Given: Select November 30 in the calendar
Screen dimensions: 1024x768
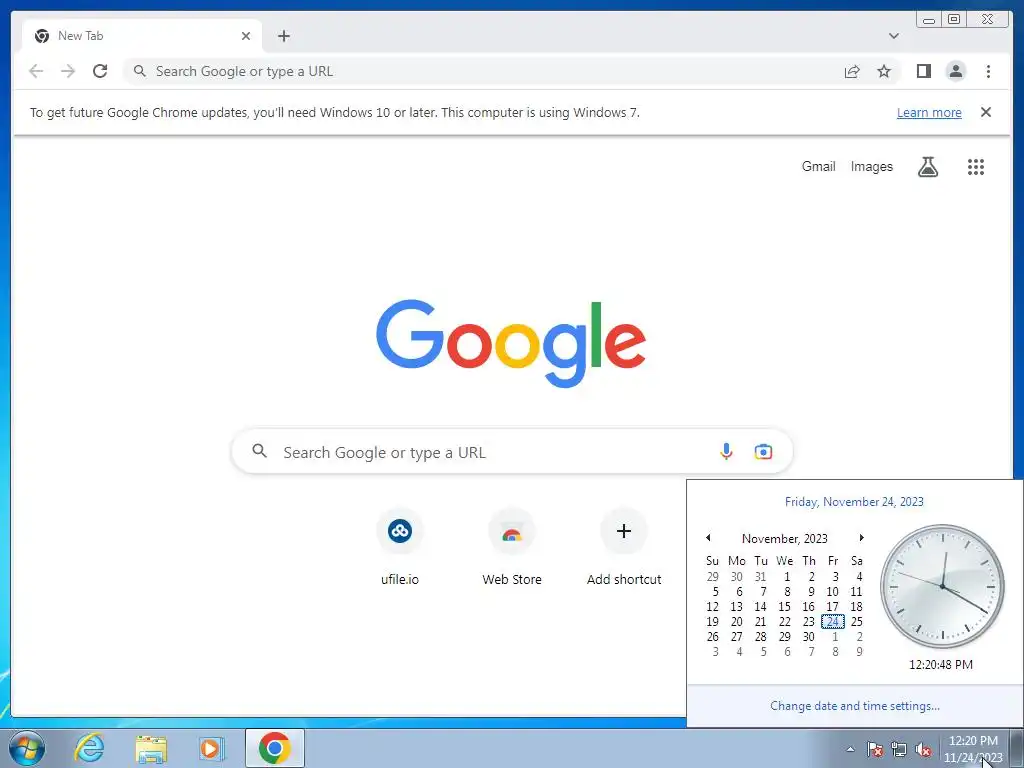Looking at the screenshot, I should 808,636.
